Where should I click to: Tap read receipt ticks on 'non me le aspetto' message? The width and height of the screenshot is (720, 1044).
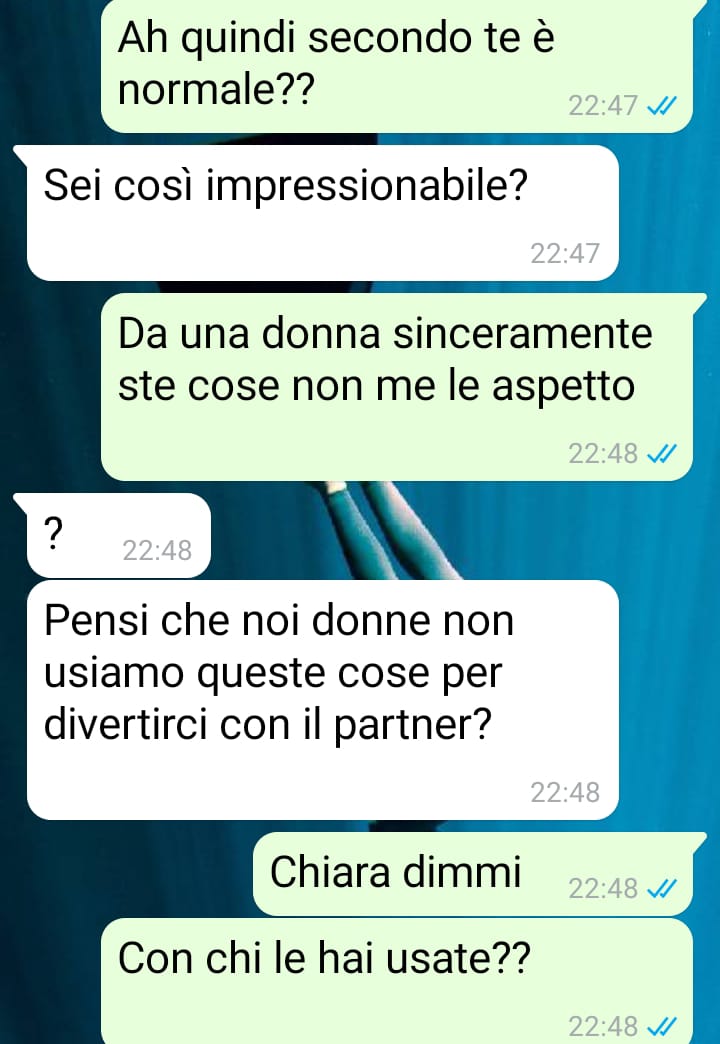pos(662,453)
